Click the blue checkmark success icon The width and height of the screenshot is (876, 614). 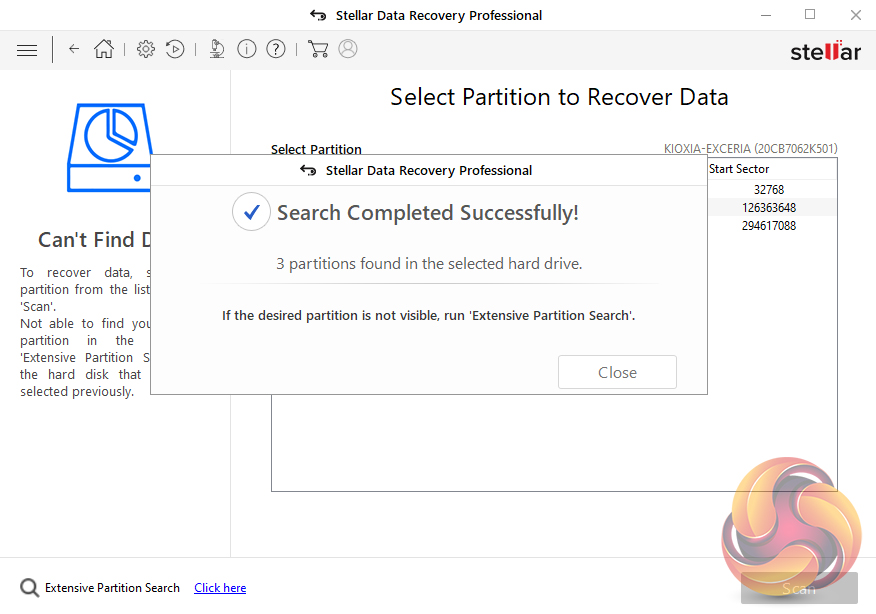[x=251, y=212]
